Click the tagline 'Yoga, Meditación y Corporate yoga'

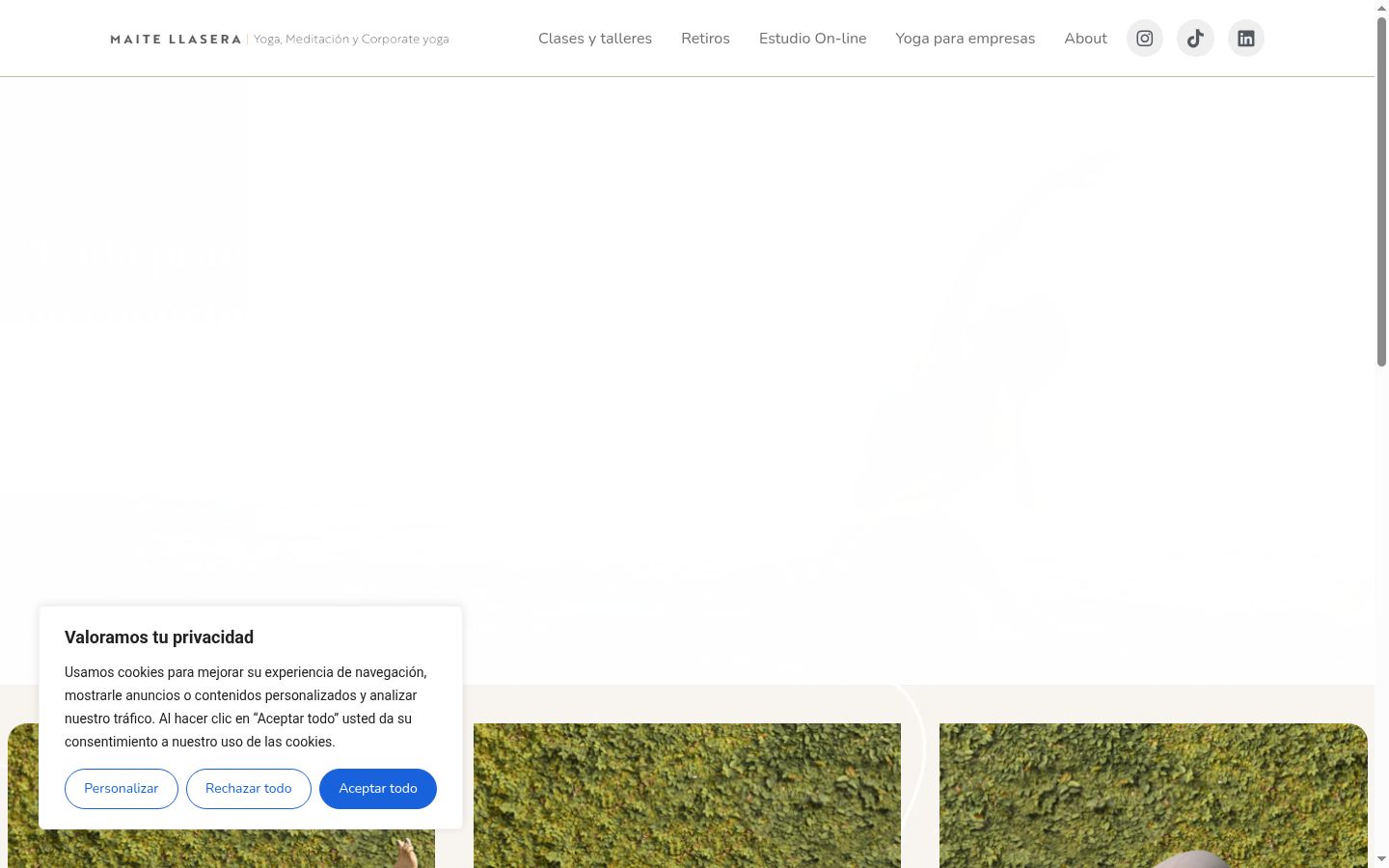[351, 40]
